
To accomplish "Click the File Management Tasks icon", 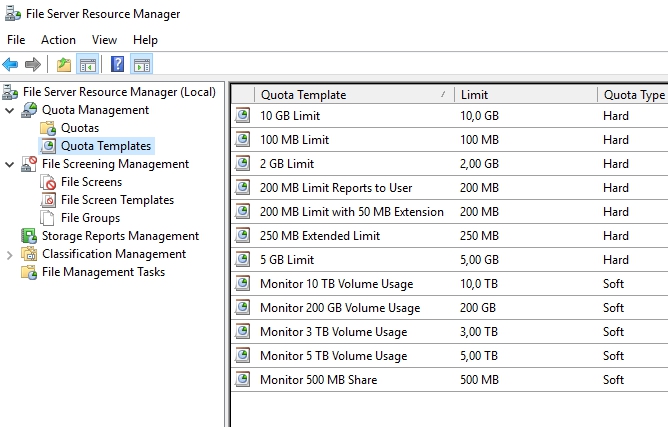I will (29, 272).
